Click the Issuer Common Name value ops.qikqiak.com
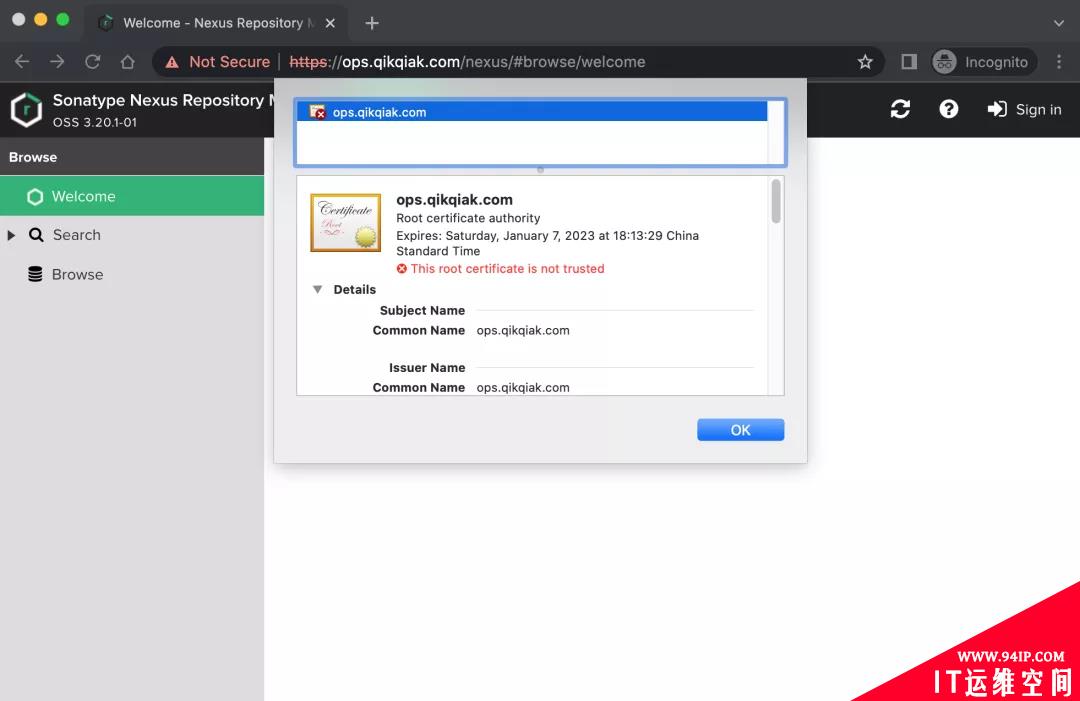 click(x=523, y=388)
